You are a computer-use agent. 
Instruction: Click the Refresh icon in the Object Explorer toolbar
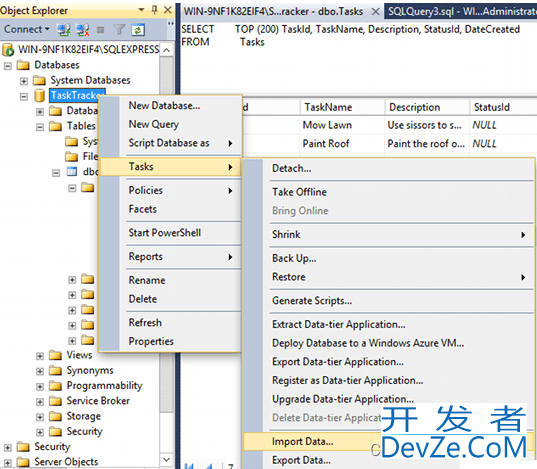(x=138, y=30)
